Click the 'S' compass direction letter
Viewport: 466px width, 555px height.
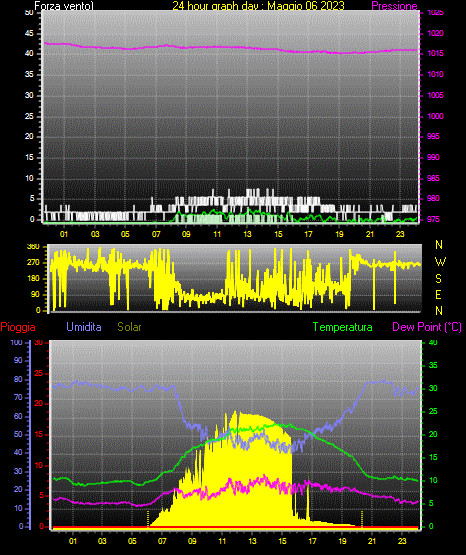tap(438, 279)
